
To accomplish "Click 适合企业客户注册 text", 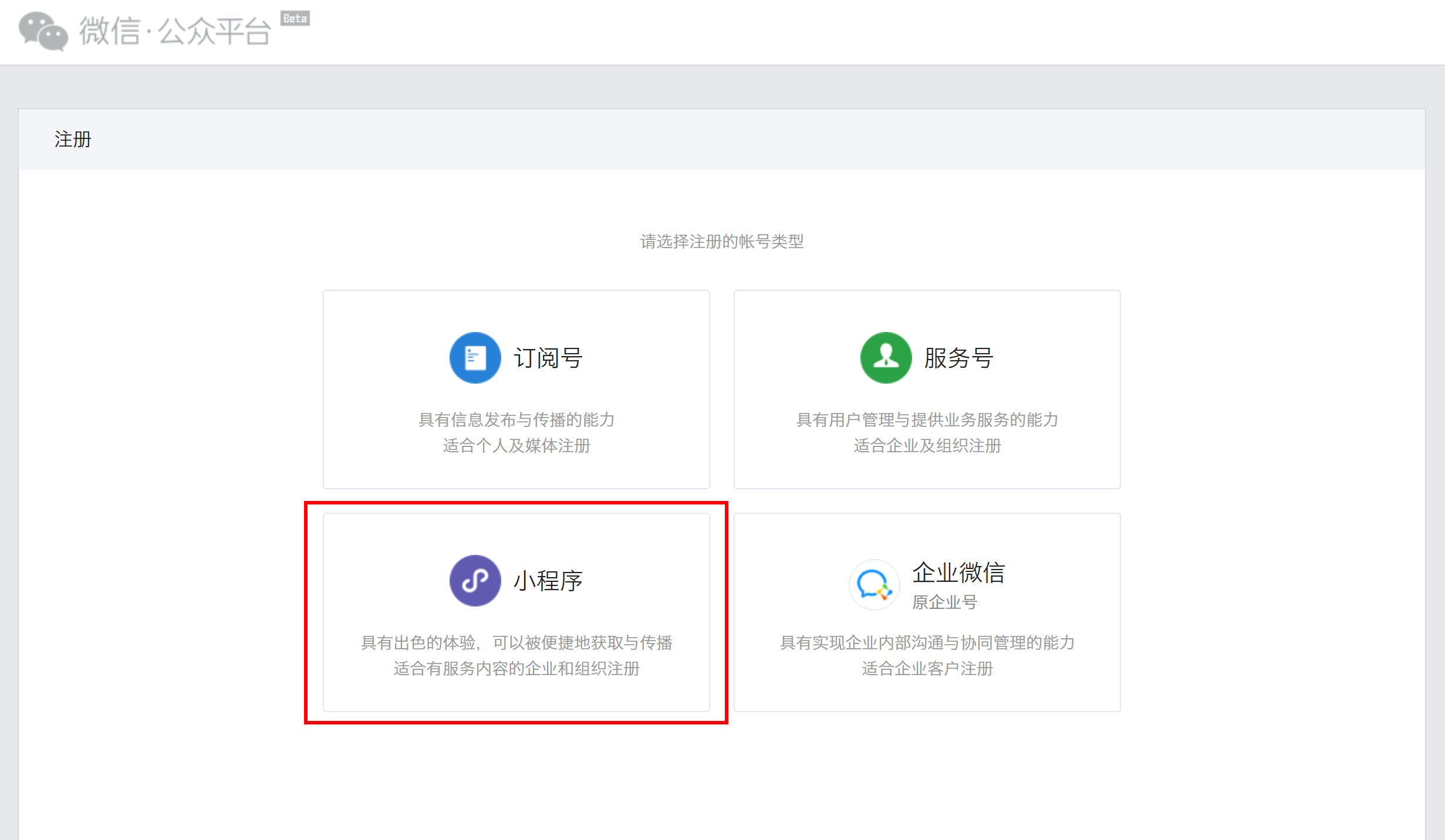I will point(927,669).
